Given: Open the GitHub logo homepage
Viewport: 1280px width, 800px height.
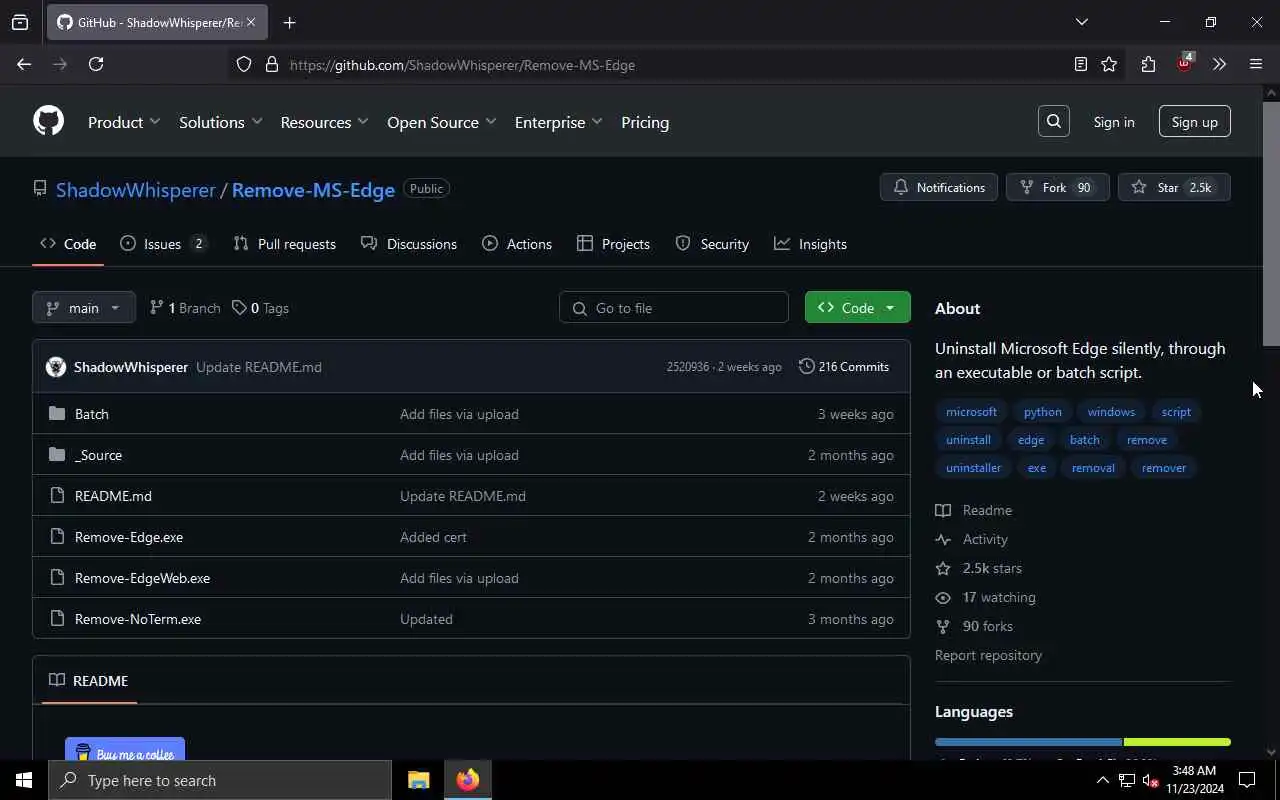Looking at the screenshot, I should click(48, 121).
